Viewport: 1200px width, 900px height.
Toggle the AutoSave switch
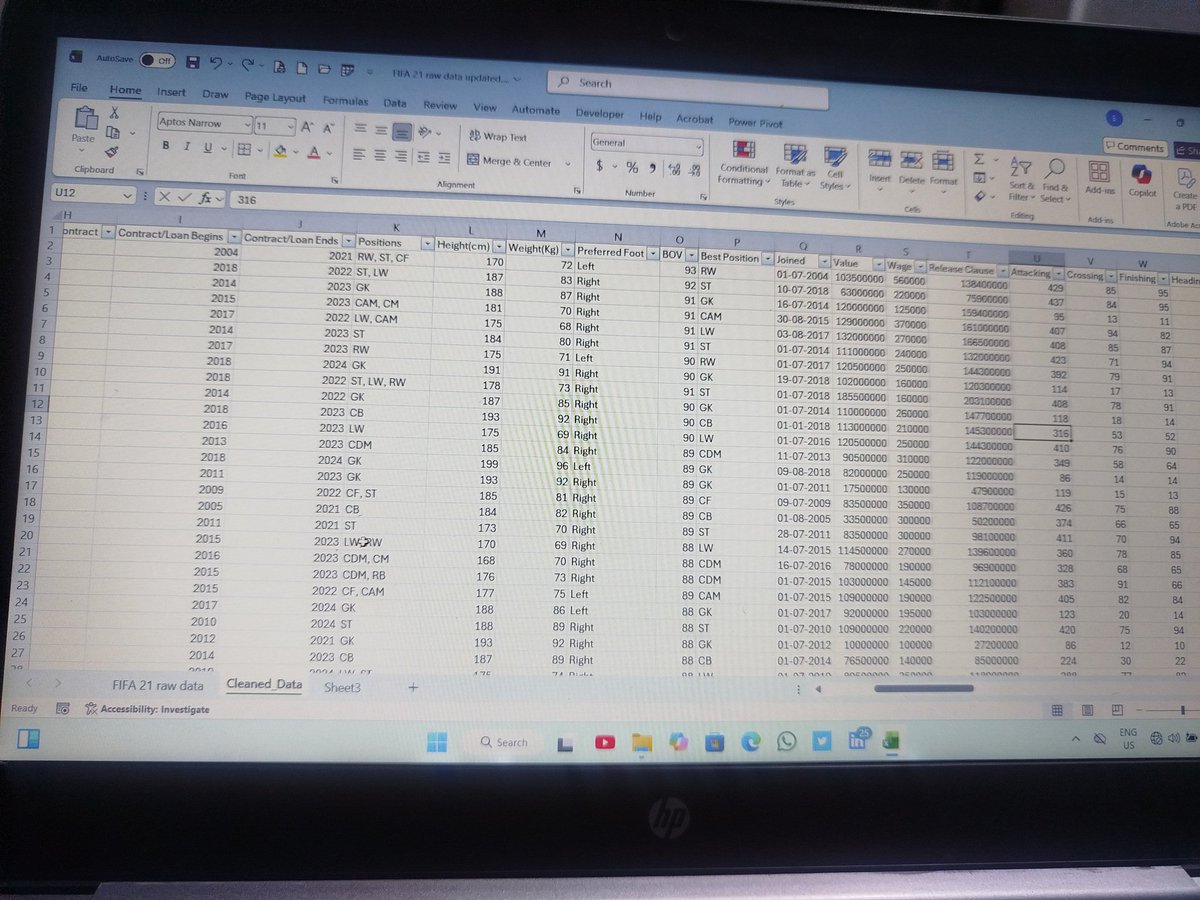[158, 60]
